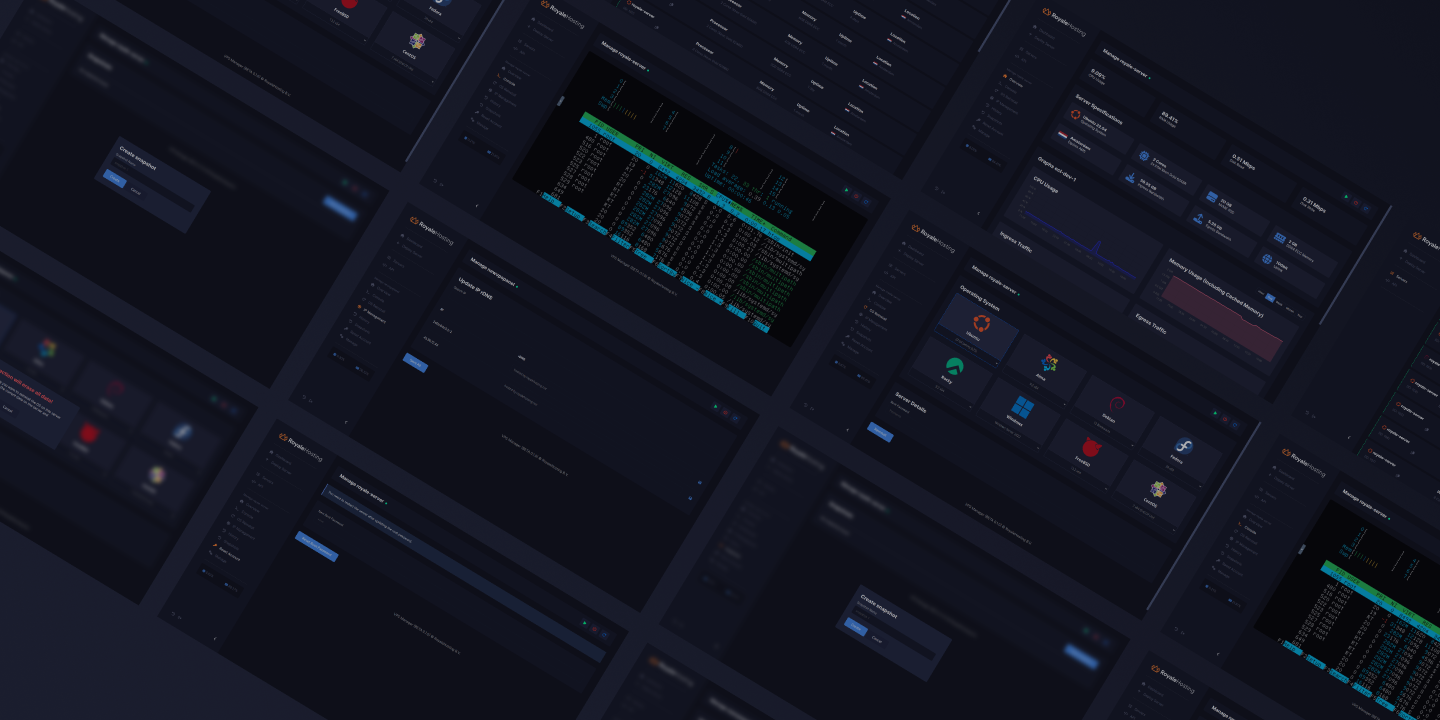Click the CentOS operating system icon
Viewport: 1440px width, 720px height.
click(x=1157, y=489)
